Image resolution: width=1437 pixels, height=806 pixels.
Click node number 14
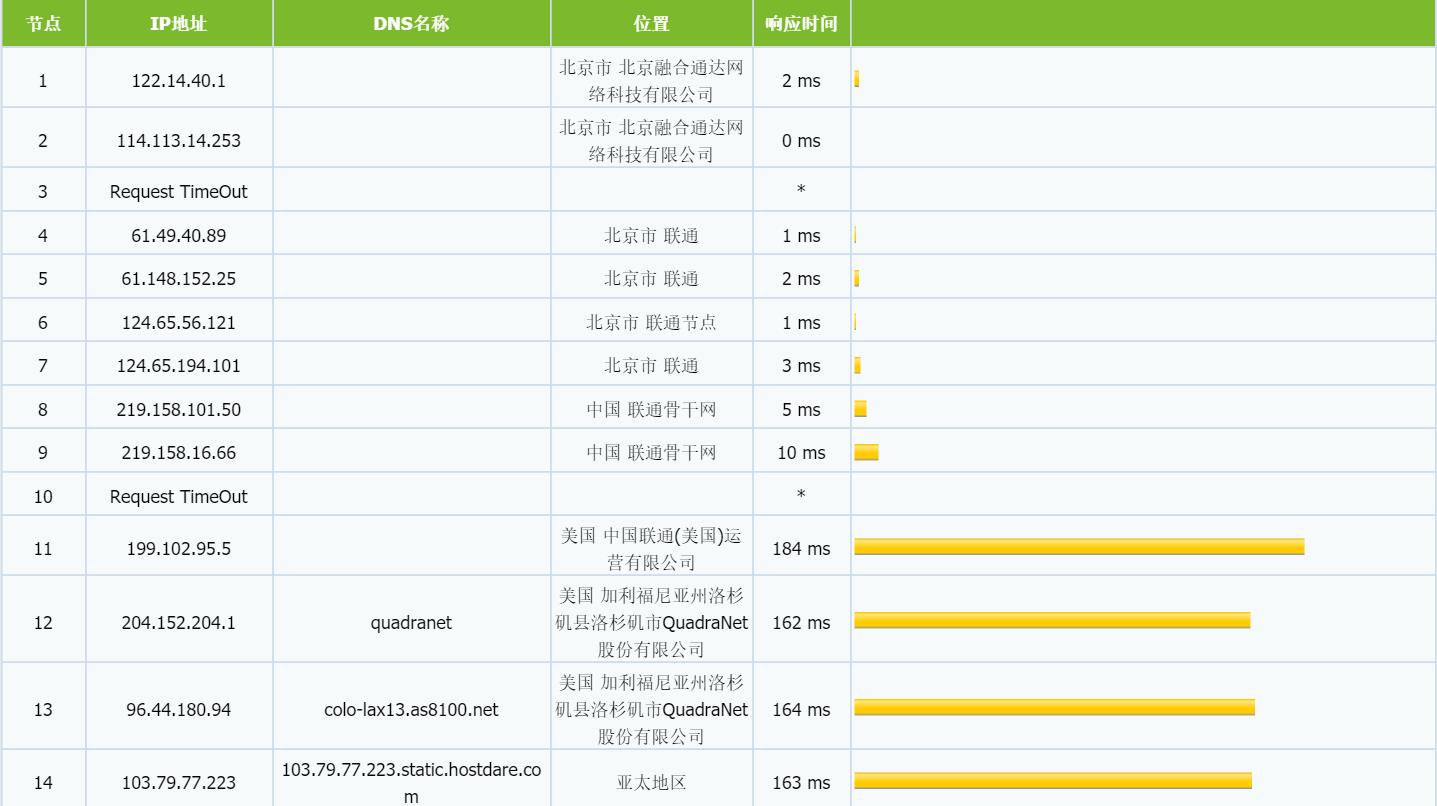43,783
